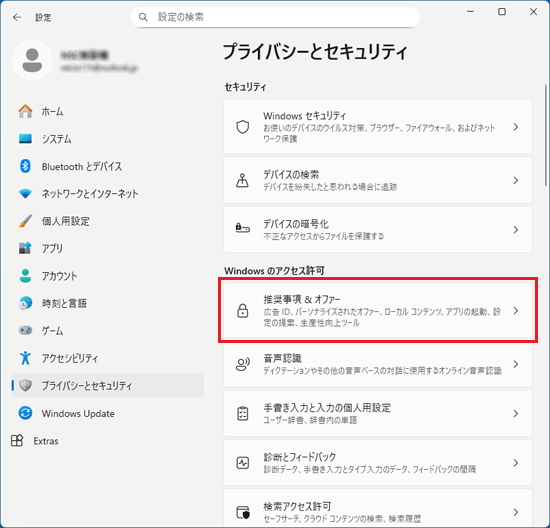Click the プライバシーとセキュリティ sidebar shield icon
550x528 pixels.
point(25,385)
